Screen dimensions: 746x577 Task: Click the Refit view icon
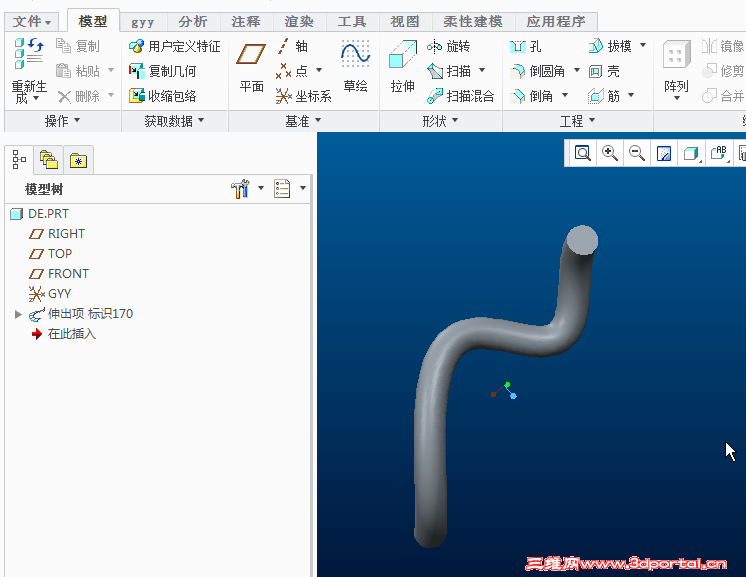[582, 153]
